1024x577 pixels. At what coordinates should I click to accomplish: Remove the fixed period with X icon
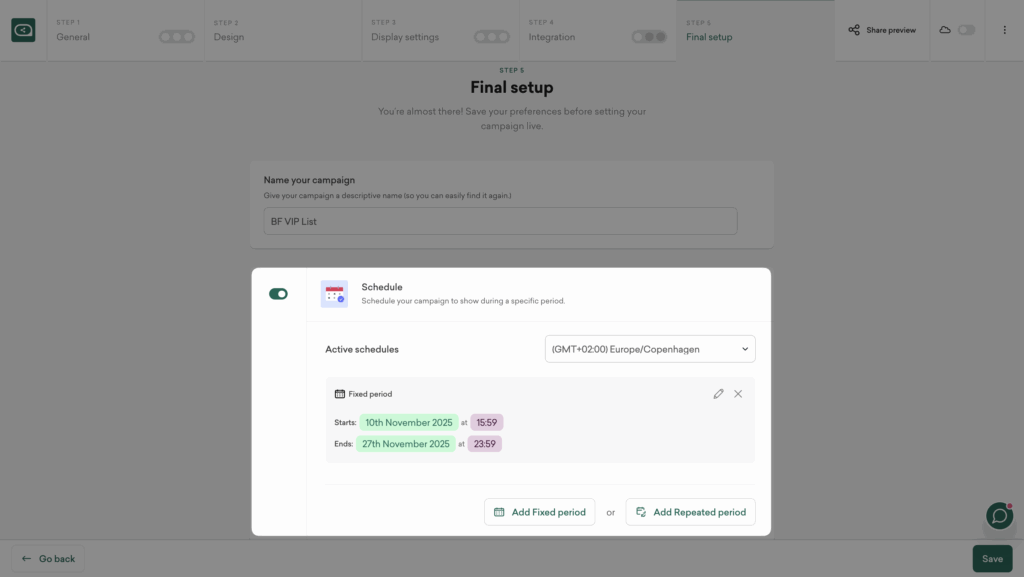pos(738,394)
